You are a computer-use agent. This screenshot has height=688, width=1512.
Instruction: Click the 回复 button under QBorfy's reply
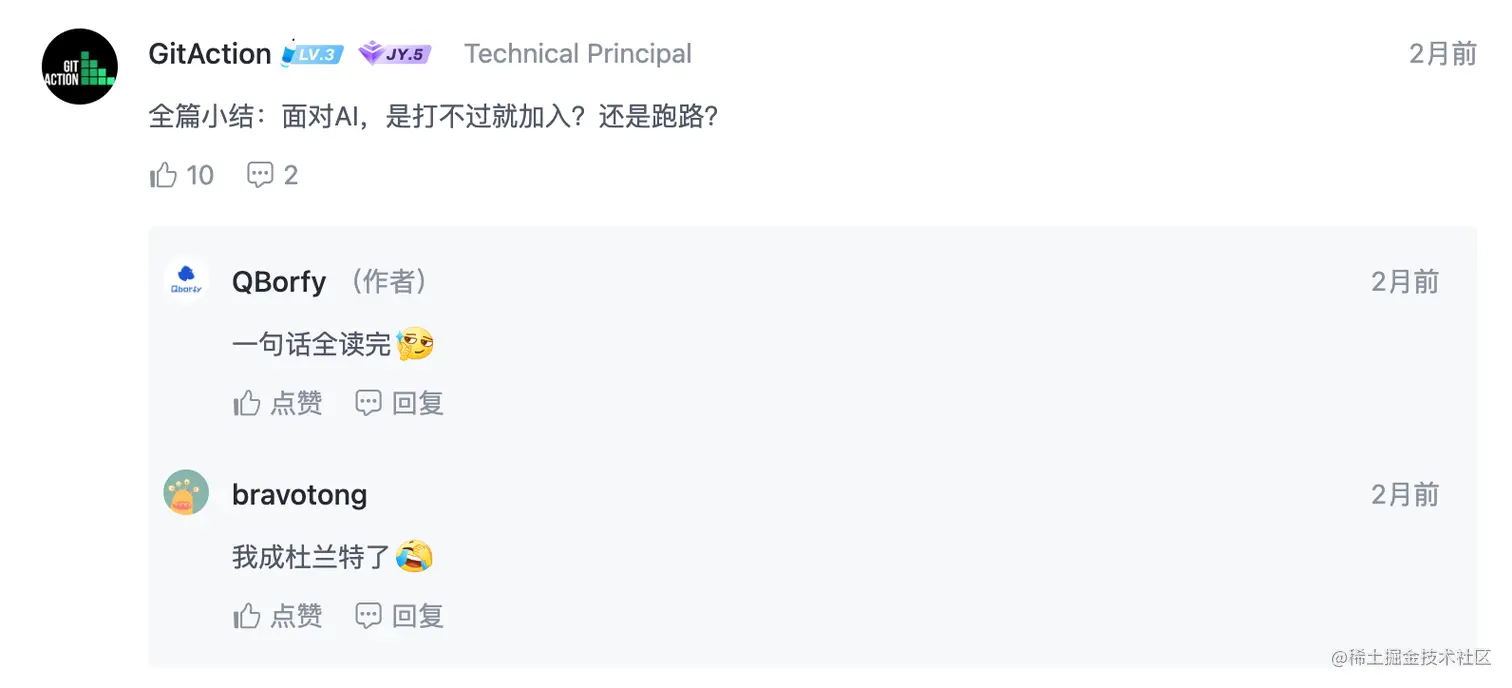click(399, 402)
